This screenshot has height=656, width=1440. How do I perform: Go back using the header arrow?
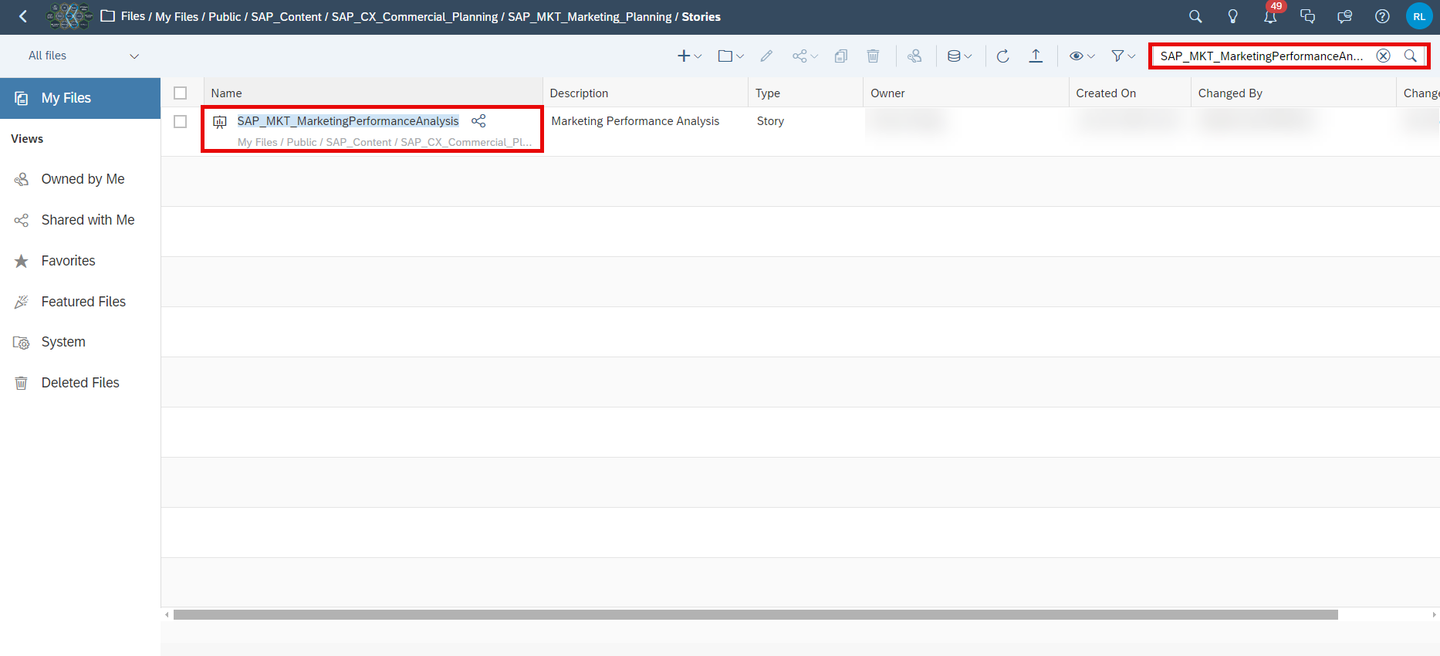point(23,17)
